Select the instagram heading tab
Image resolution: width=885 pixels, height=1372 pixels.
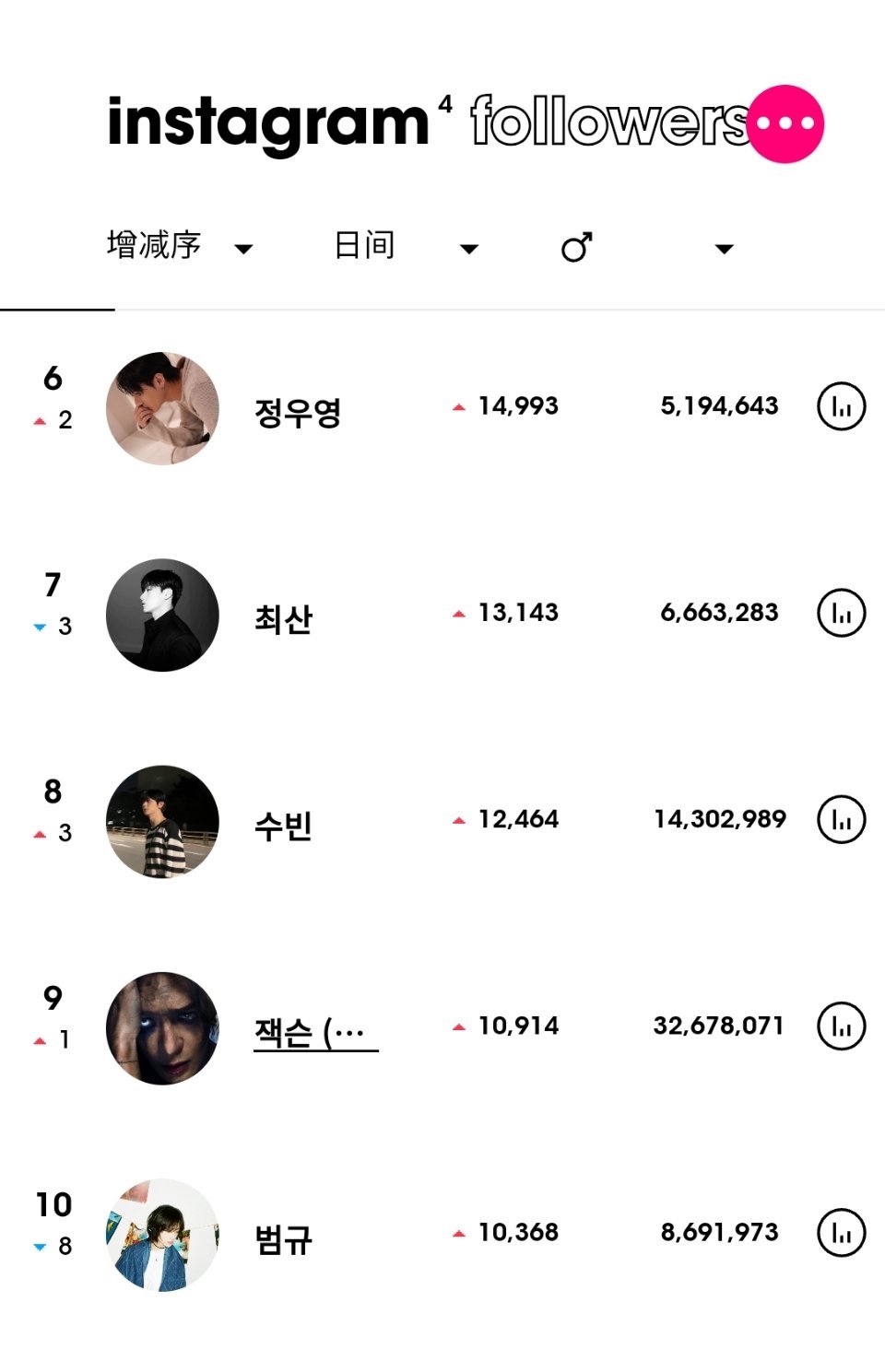coord(268,123)
